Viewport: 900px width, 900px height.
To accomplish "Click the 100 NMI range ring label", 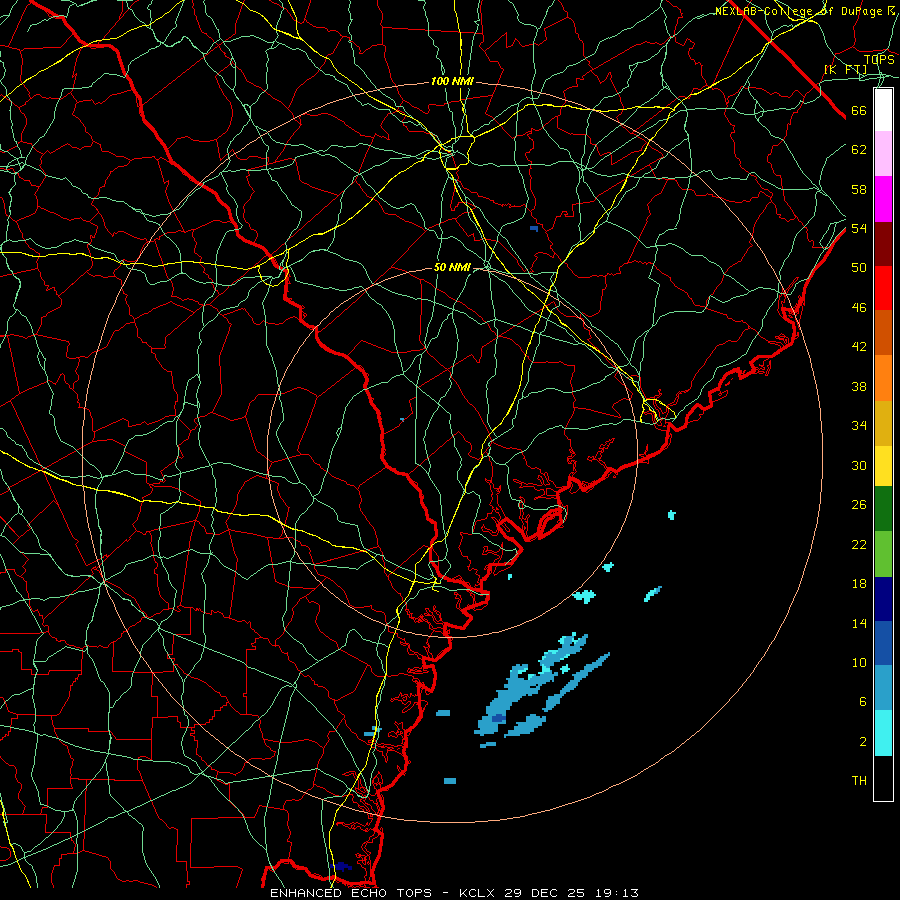I will [452, 82].
